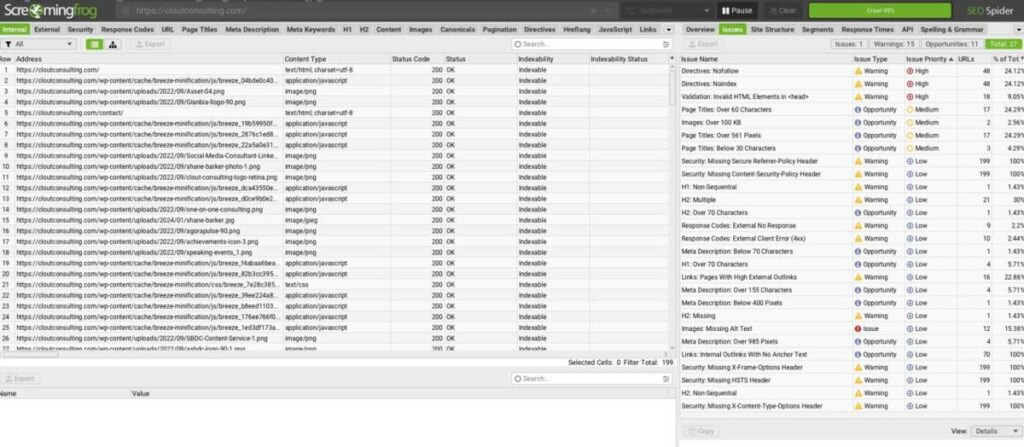Viewport: 1024px width, 447px height.
Task: Click the High priority icon in Validation: Invalid HTML Elements row
Action: 910,97
